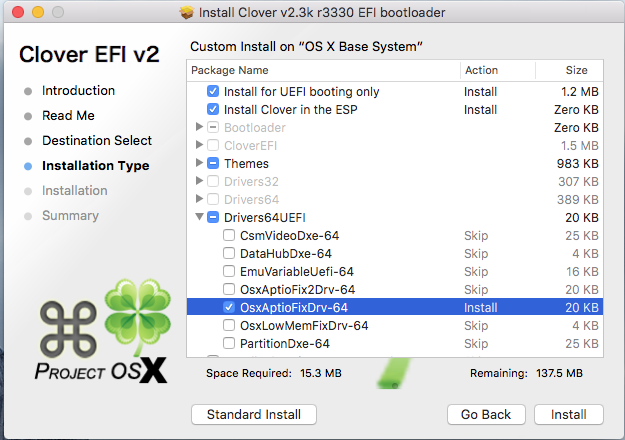
Task: Select the Themes row label
Action: click(246, 163)
